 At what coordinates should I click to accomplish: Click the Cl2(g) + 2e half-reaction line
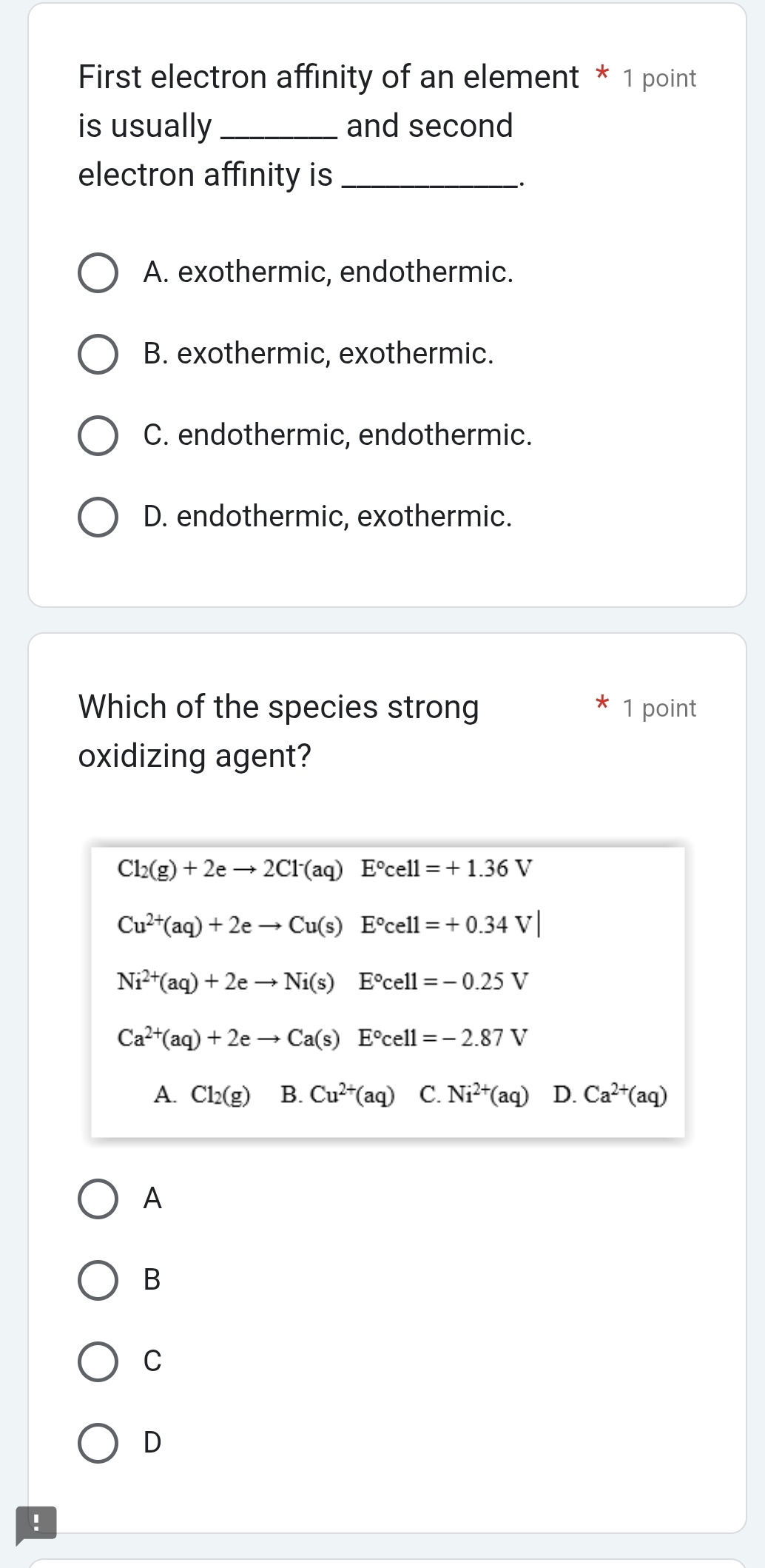pyautogui.click(x=325, y=868)
